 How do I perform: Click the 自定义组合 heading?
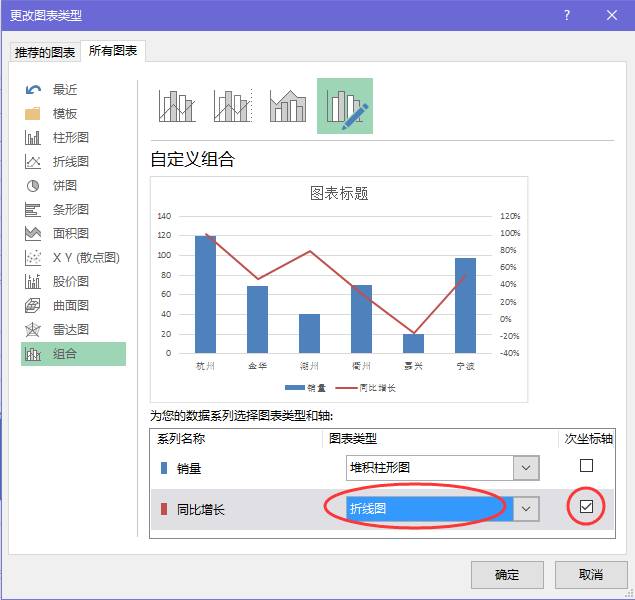[193, 159]
